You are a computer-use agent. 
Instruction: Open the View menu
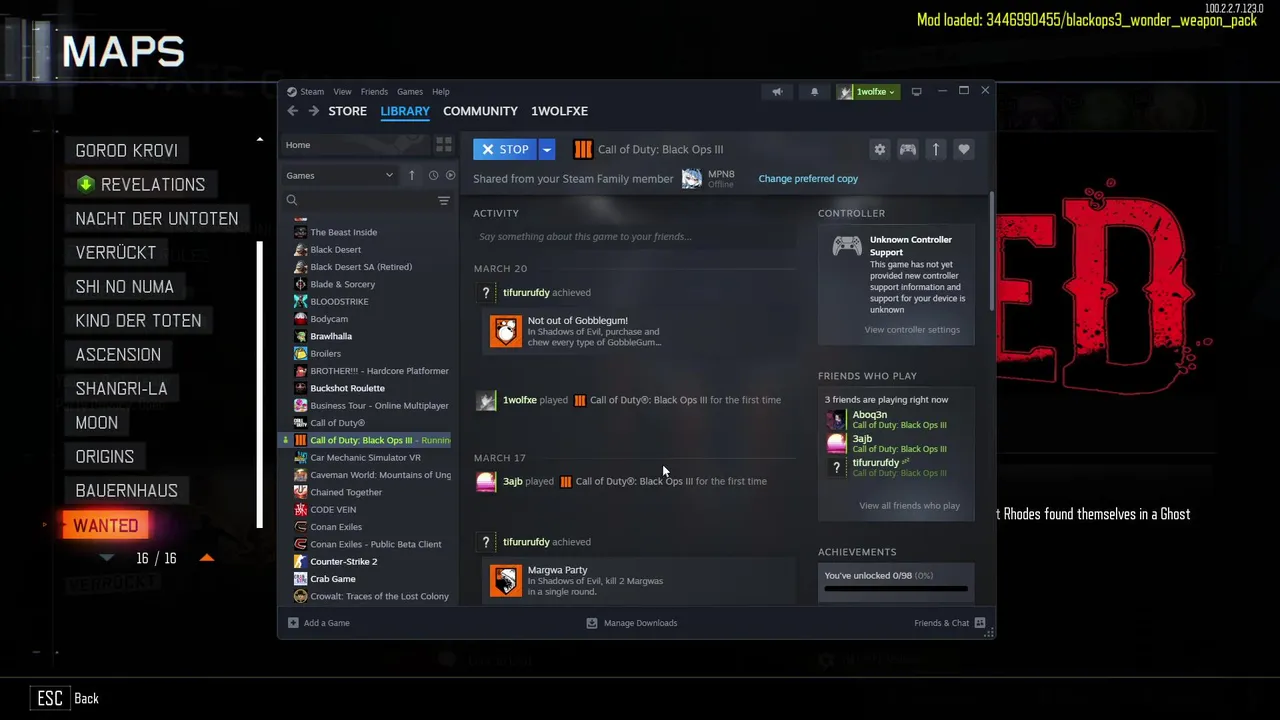[x=342, y=92]
